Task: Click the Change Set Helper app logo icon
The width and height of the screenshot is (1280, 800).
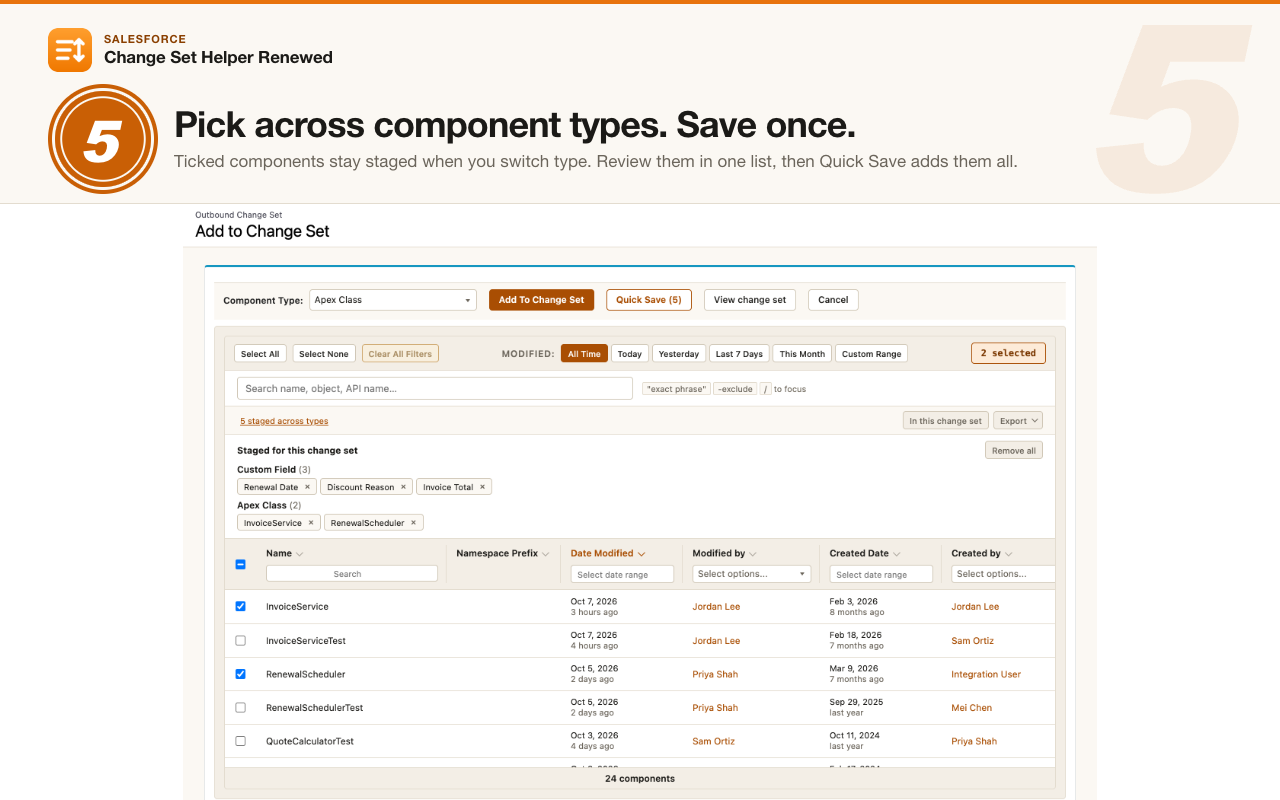Action: pos(70,50)
